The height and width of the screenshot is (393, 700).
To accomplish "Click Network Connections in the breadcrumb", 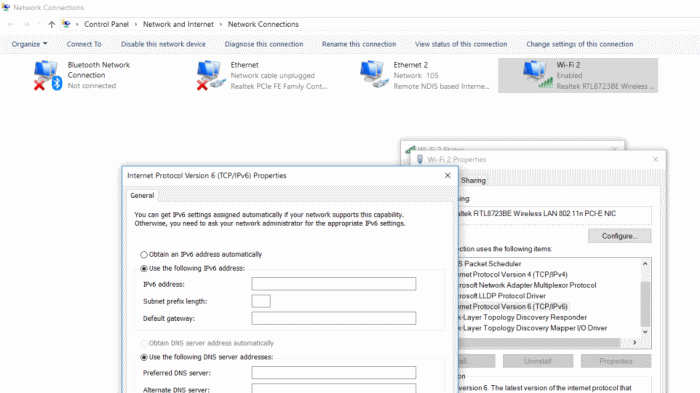I will pyautogui.click(x=263, y=24).
